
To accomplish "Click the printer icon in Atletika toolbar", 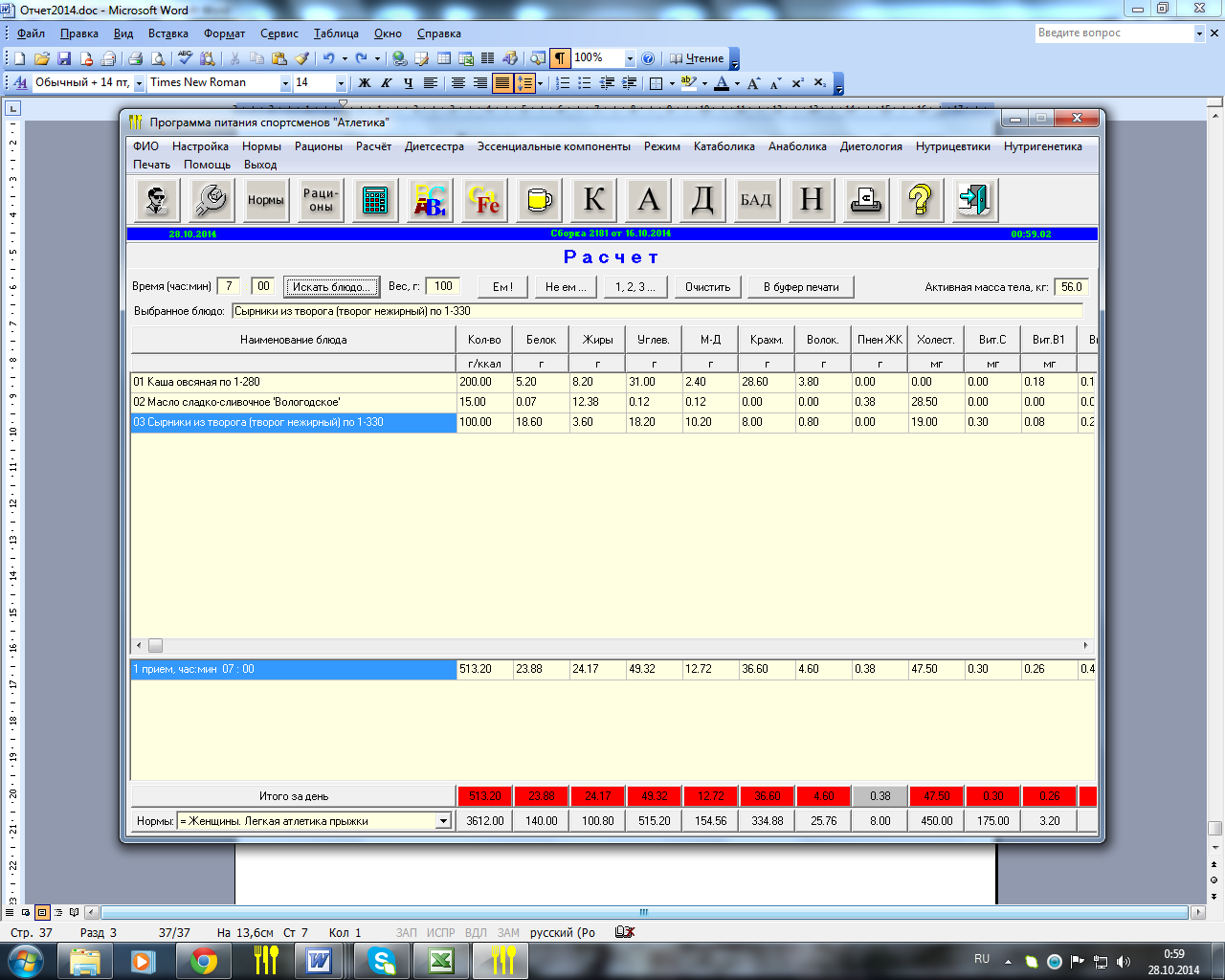I will 865,200.
